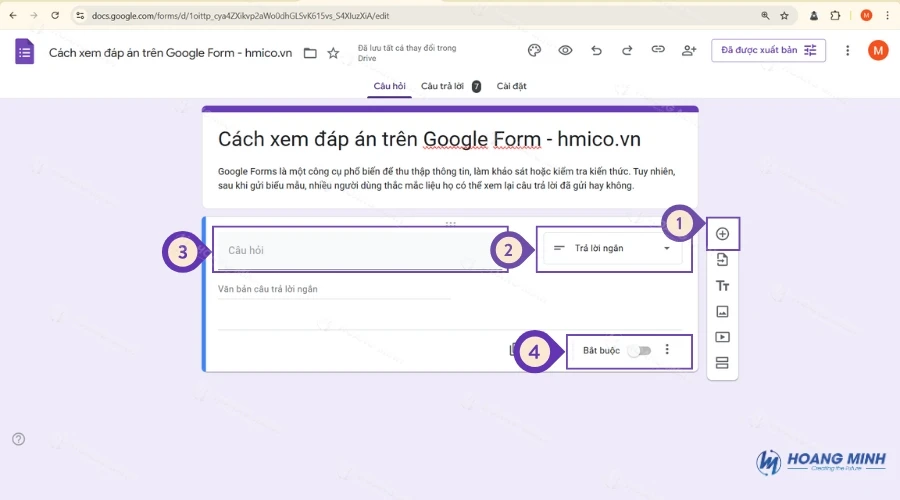Preview the form with the eye icon
Image resolution: width=900 pixels, height=500 pixels.
[x=565, y=51]
